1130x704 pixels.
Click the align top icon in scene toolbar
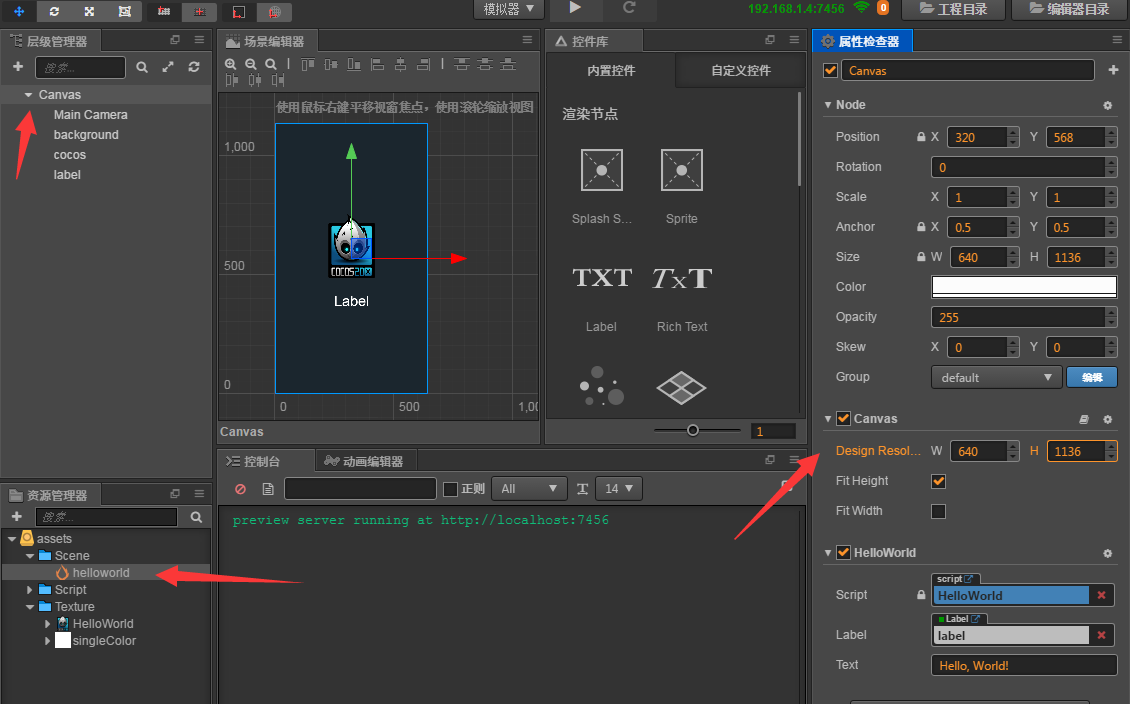point(308,64)
